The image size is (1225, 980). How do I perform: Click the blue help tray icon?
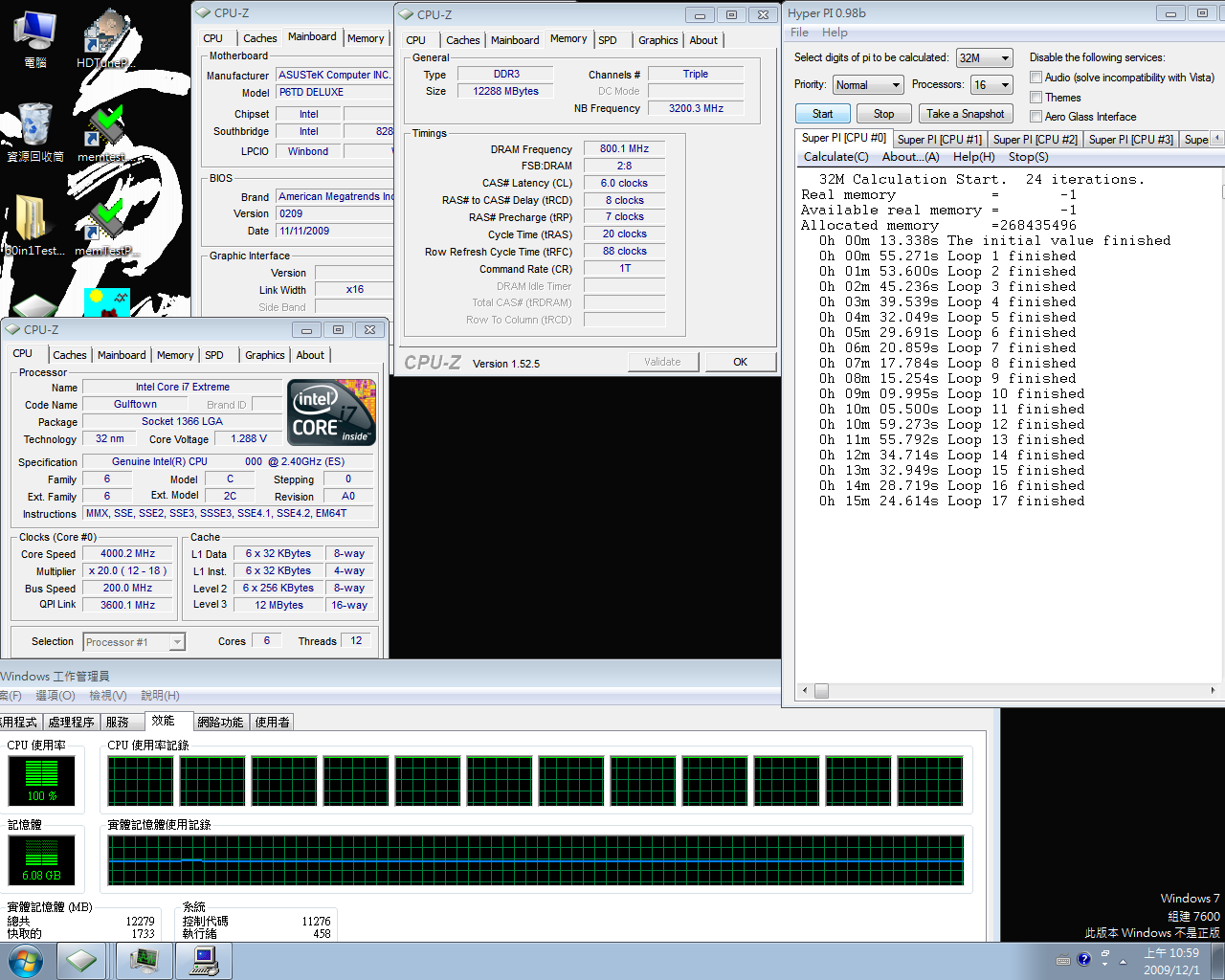[1083, 959]
